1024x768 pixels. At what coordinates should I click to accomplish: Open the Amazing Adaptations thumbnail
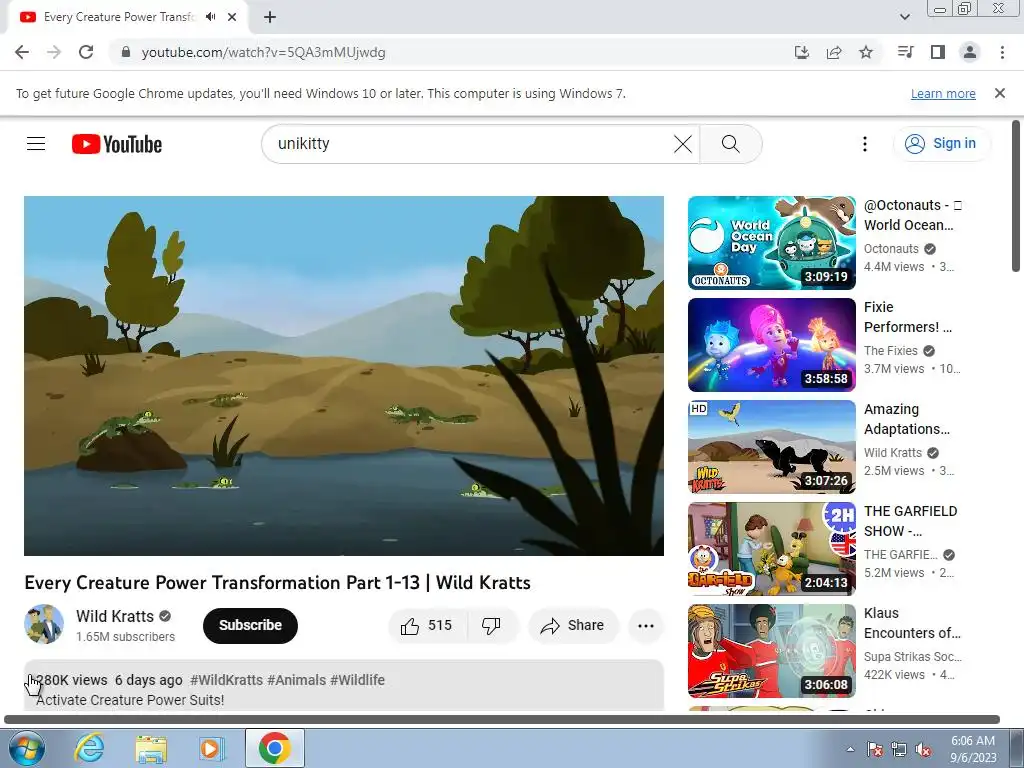[771, 447]
